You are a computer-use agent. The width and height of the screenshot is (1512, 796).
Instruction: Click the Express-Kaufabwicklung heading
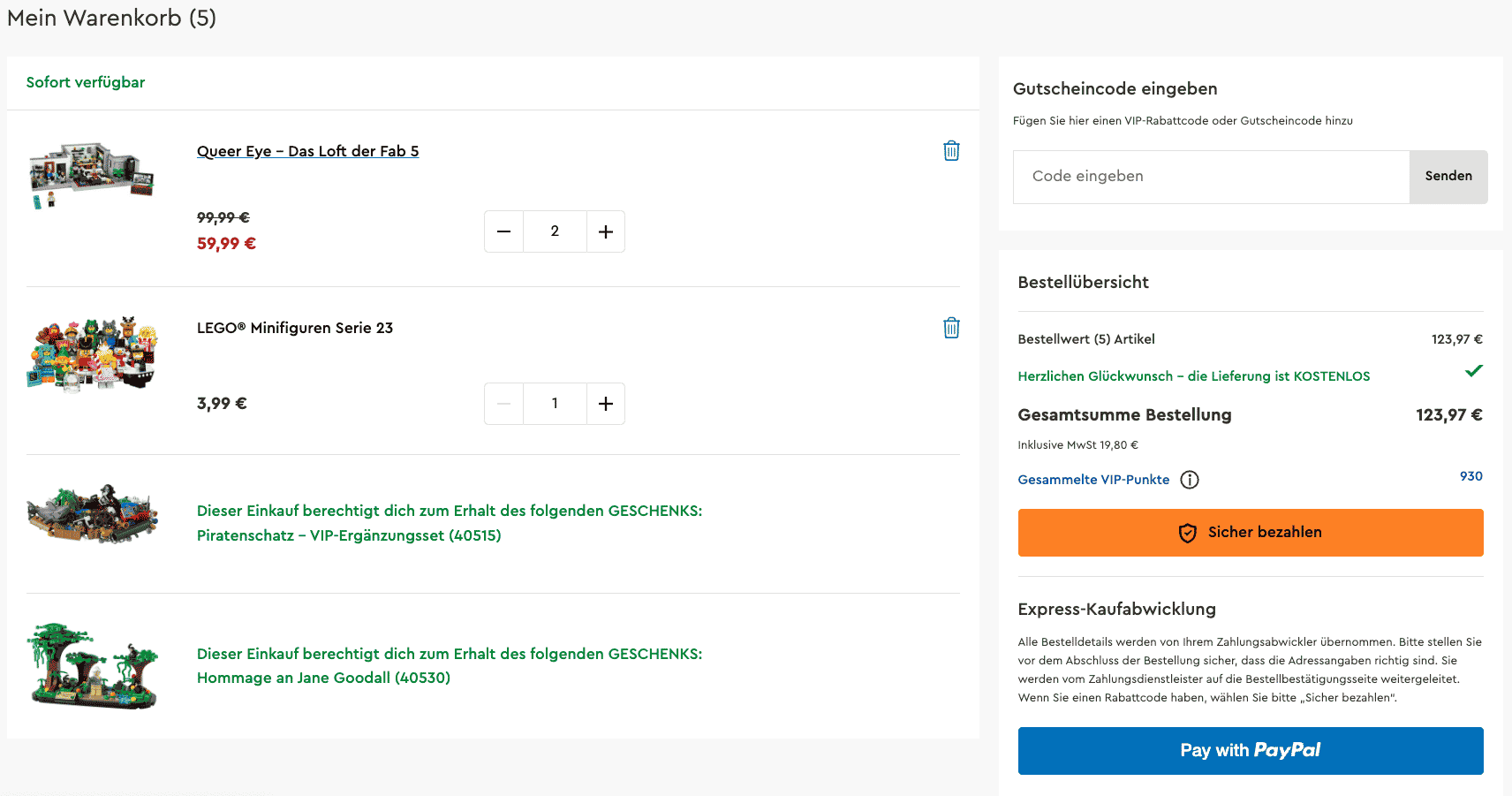[x=1116, y=610]
